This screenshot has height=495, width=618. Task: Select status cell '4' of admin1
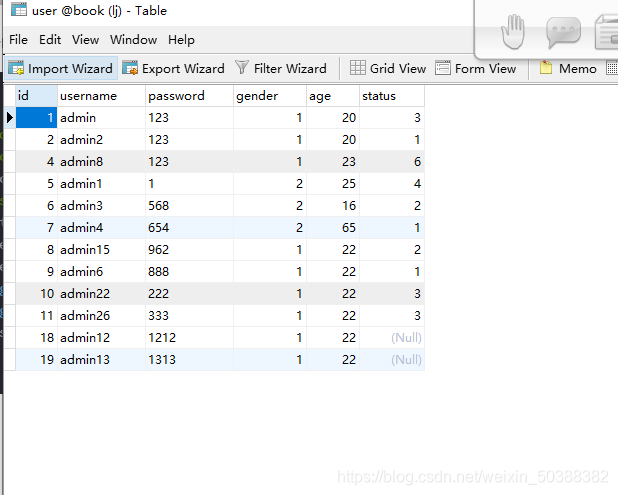(392, 184)
